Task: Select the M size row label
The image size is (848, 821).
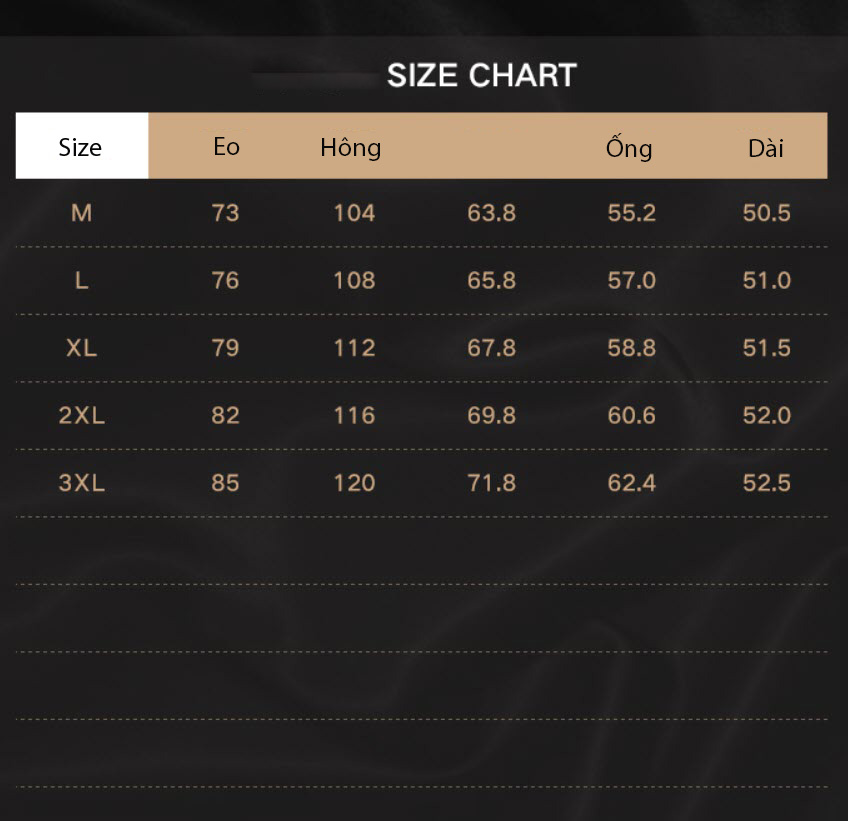Action: (x=82, y=213)
